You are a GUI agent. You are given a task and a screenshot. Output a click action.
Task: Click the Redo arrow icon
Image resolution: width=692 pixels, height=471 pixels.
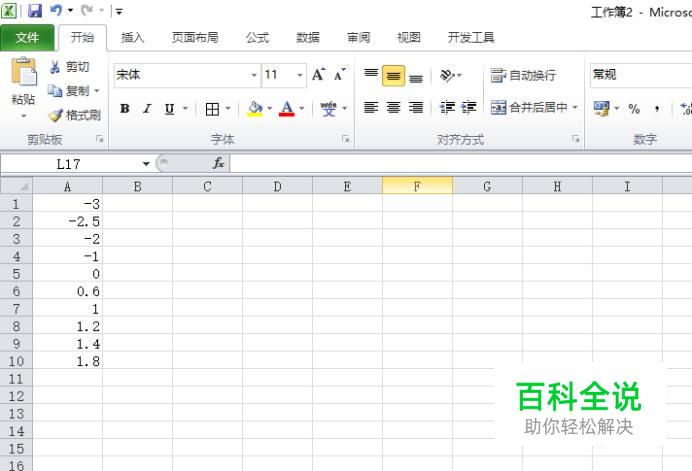(87, 11)
